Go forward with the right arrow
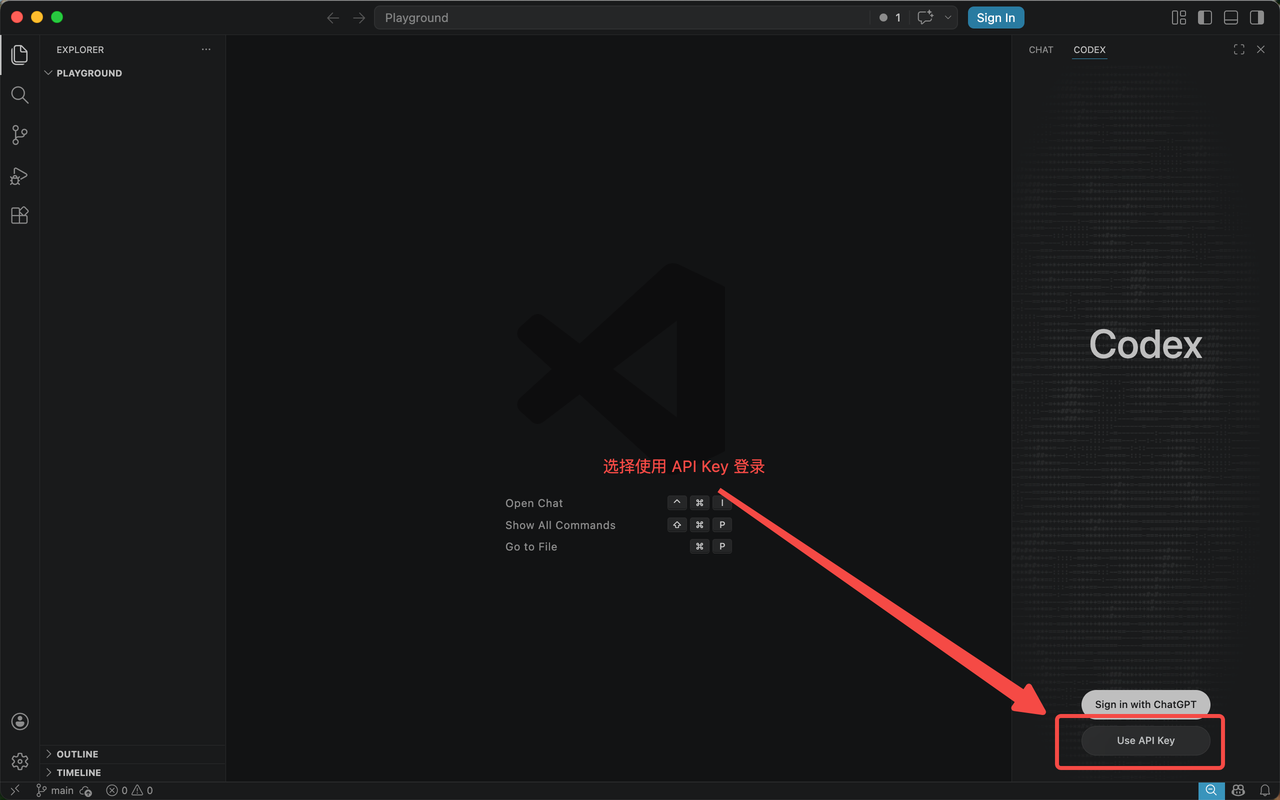Image resolution: width=1280 pixels, height=800 pixels. [x=359, y=18]
